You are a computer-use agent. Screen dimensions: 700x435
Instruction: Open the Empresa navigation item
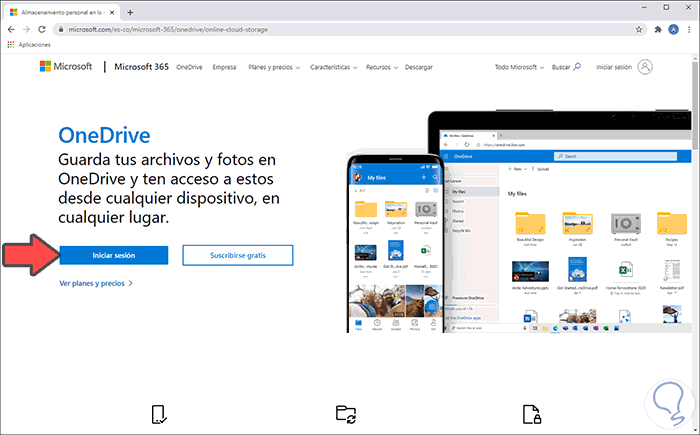click(x=225, y=67)
